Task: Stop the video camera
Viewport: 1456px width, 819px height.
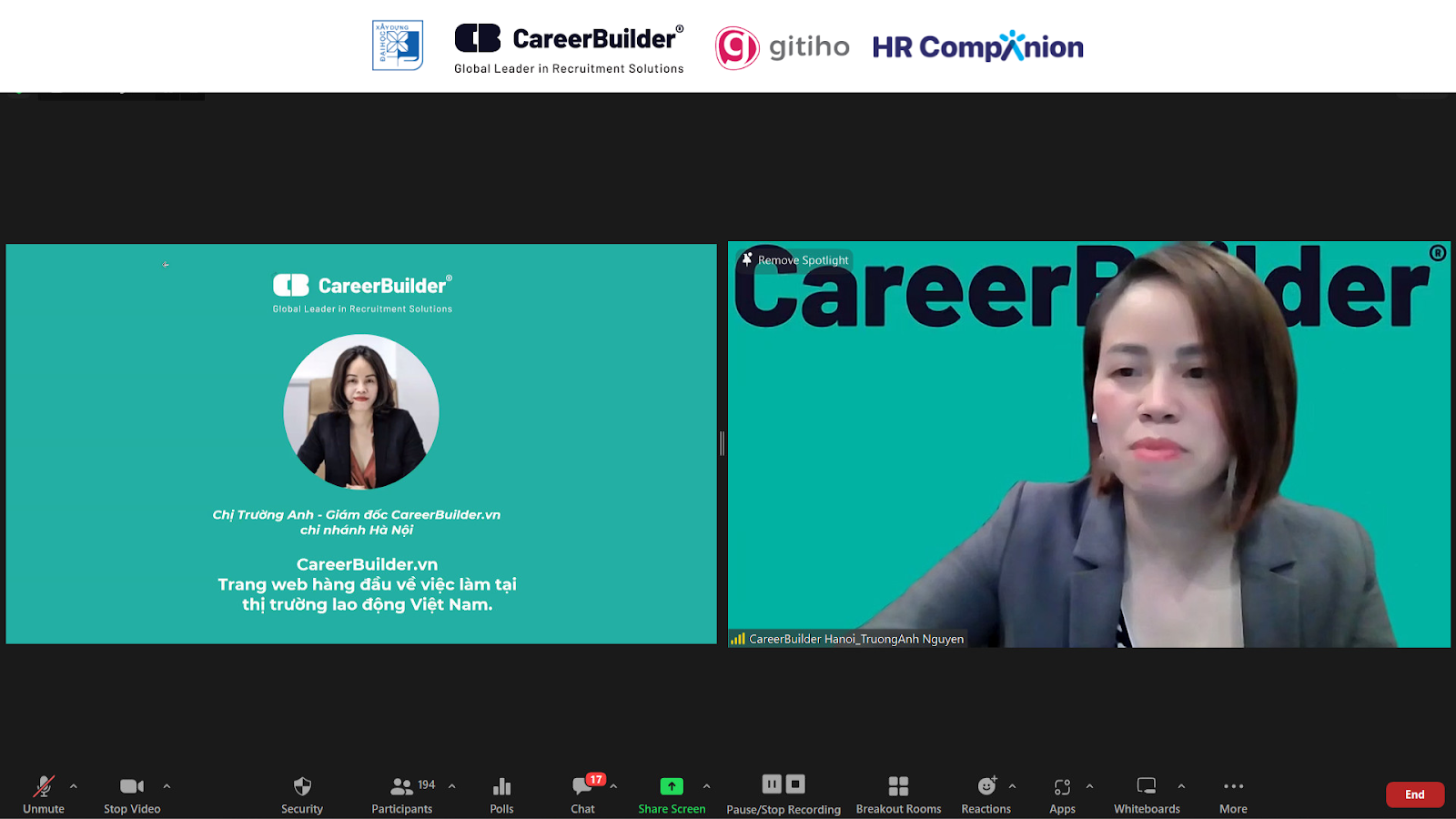Action: (132, 794)
